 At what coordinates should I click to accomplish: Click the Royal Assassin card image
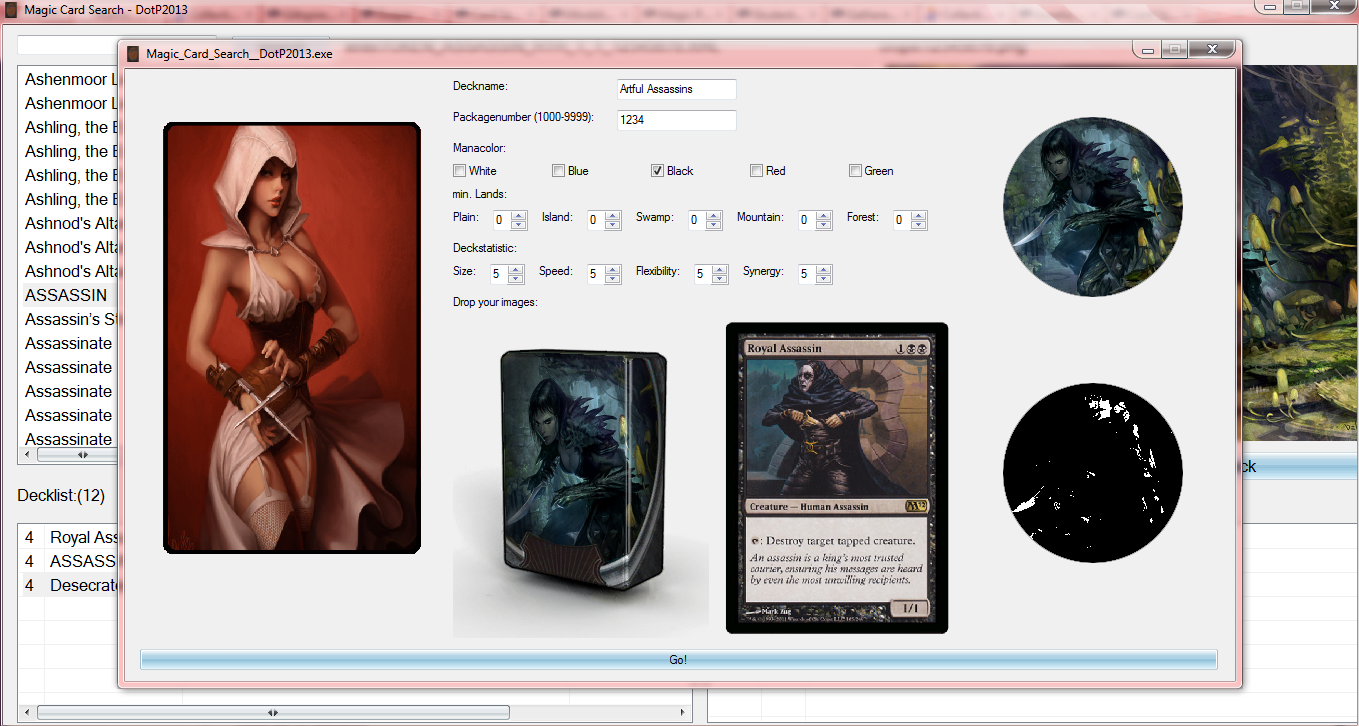point(837,478)
